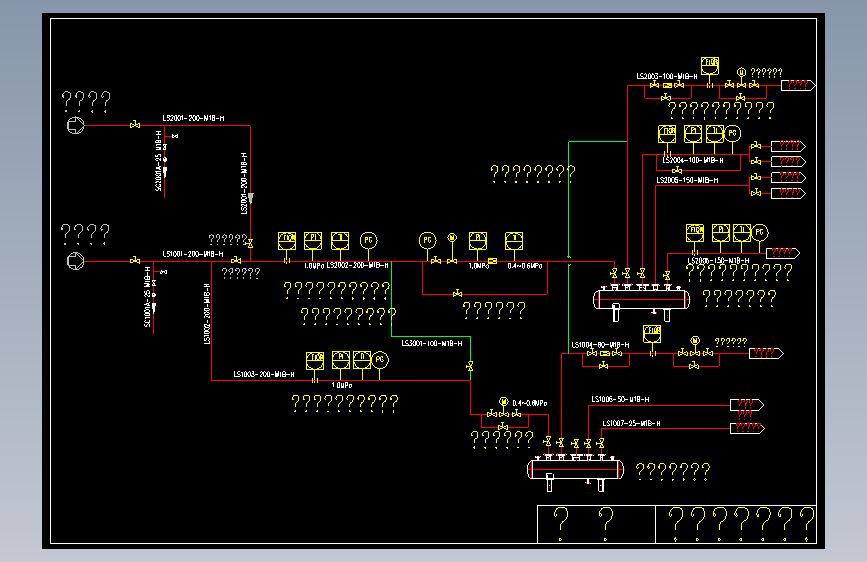867x562 pixels.
Task: Click PG gauge circle above LS1003 line
Action: pos(380,360)
